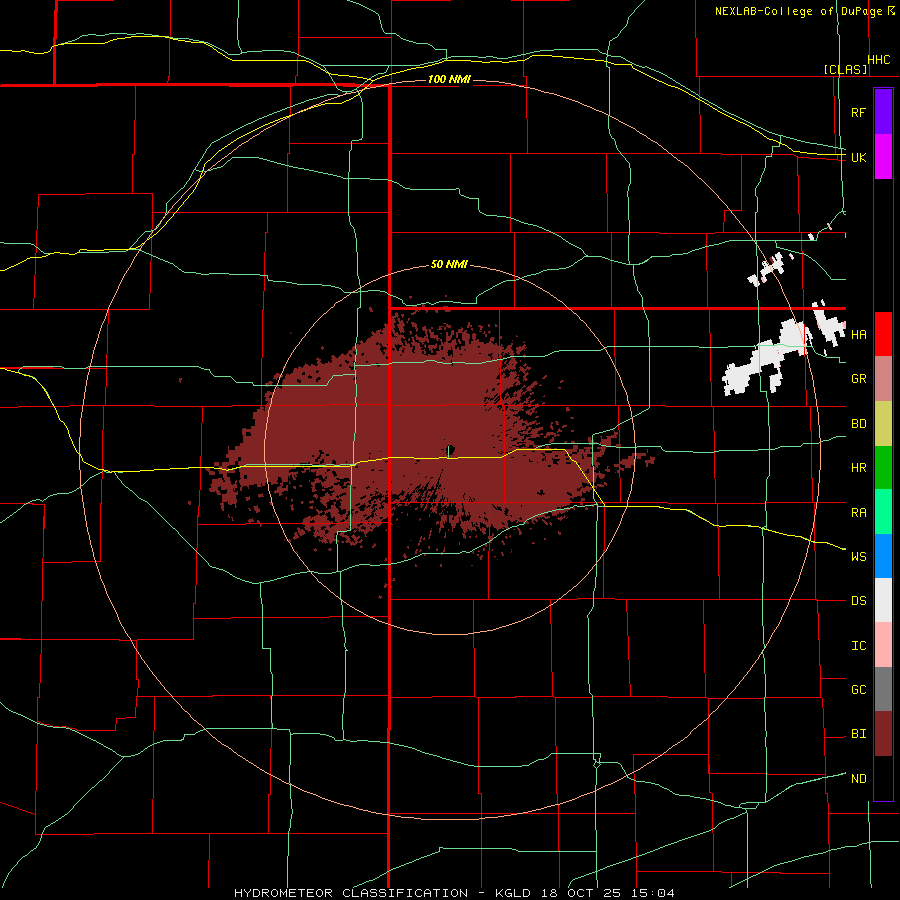This screenshot has height=900, width=900.
Task: Click the GC gray legend color band
Action: click(883, 689)
